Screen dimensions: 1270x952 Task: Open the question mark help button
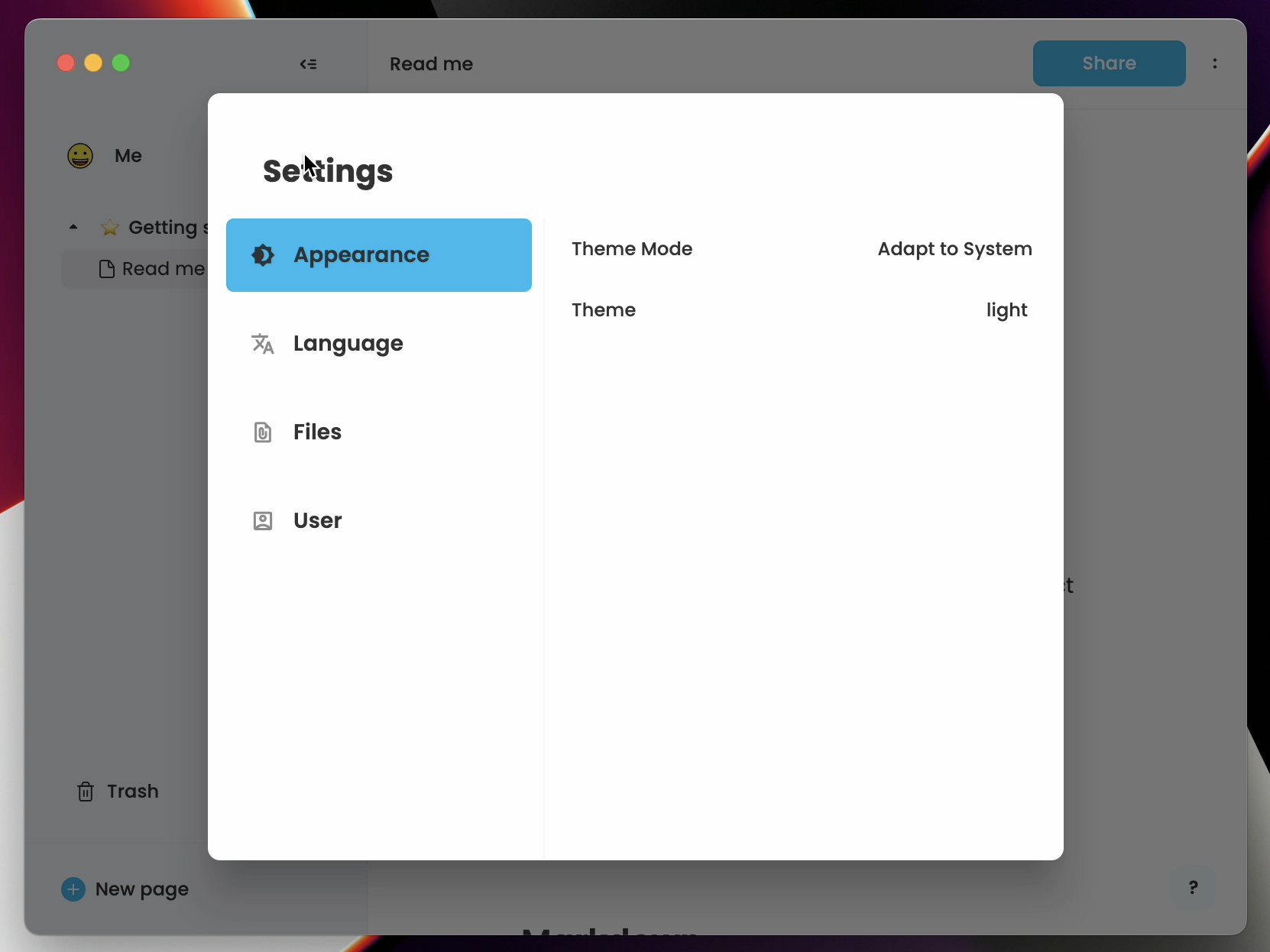1194,888
